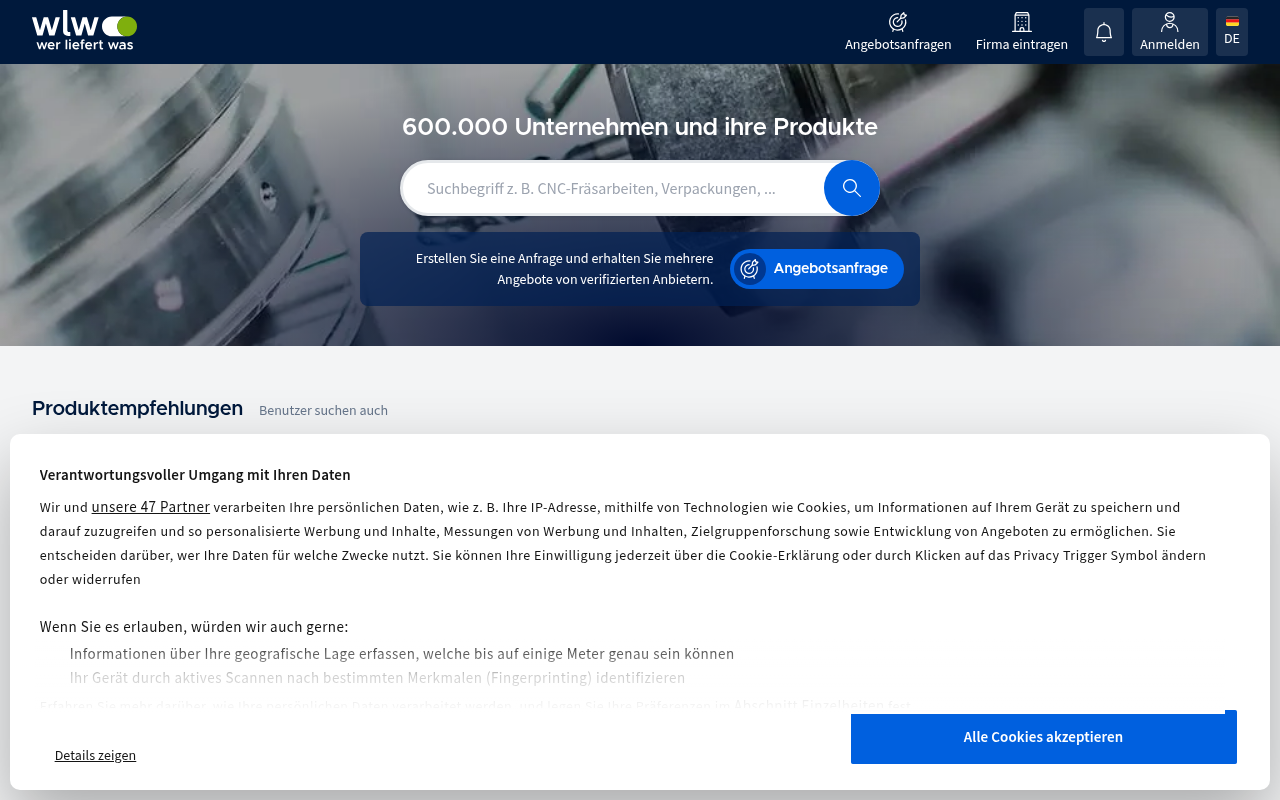The height and width of the screenshot is (800, 1280).
Task: Accept all cookies with Alle Cookies akzeptieren
Action: 1043,737
